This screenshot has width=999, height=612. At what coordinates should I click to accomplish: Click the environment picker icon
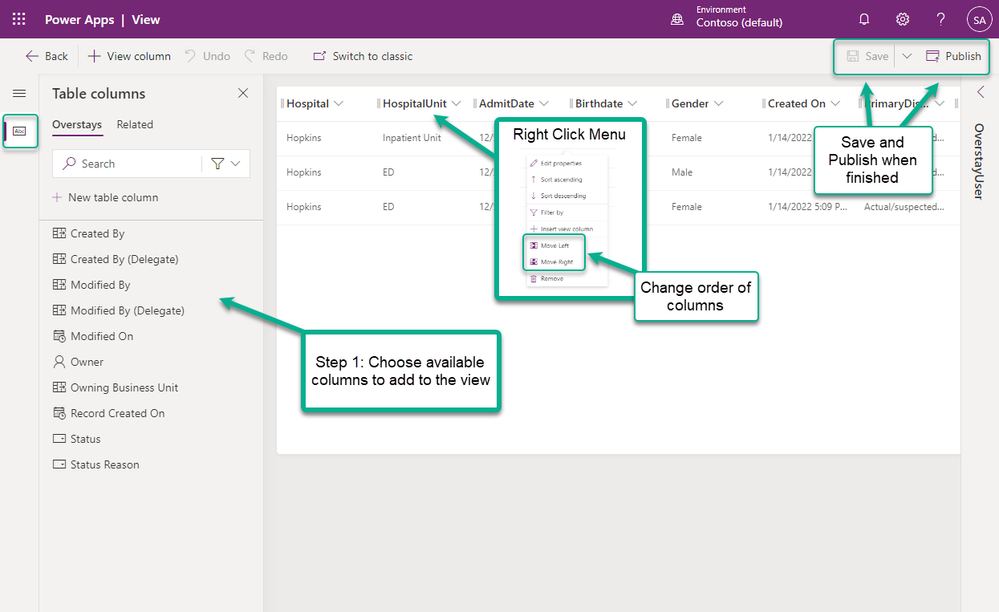click(677, 19)
